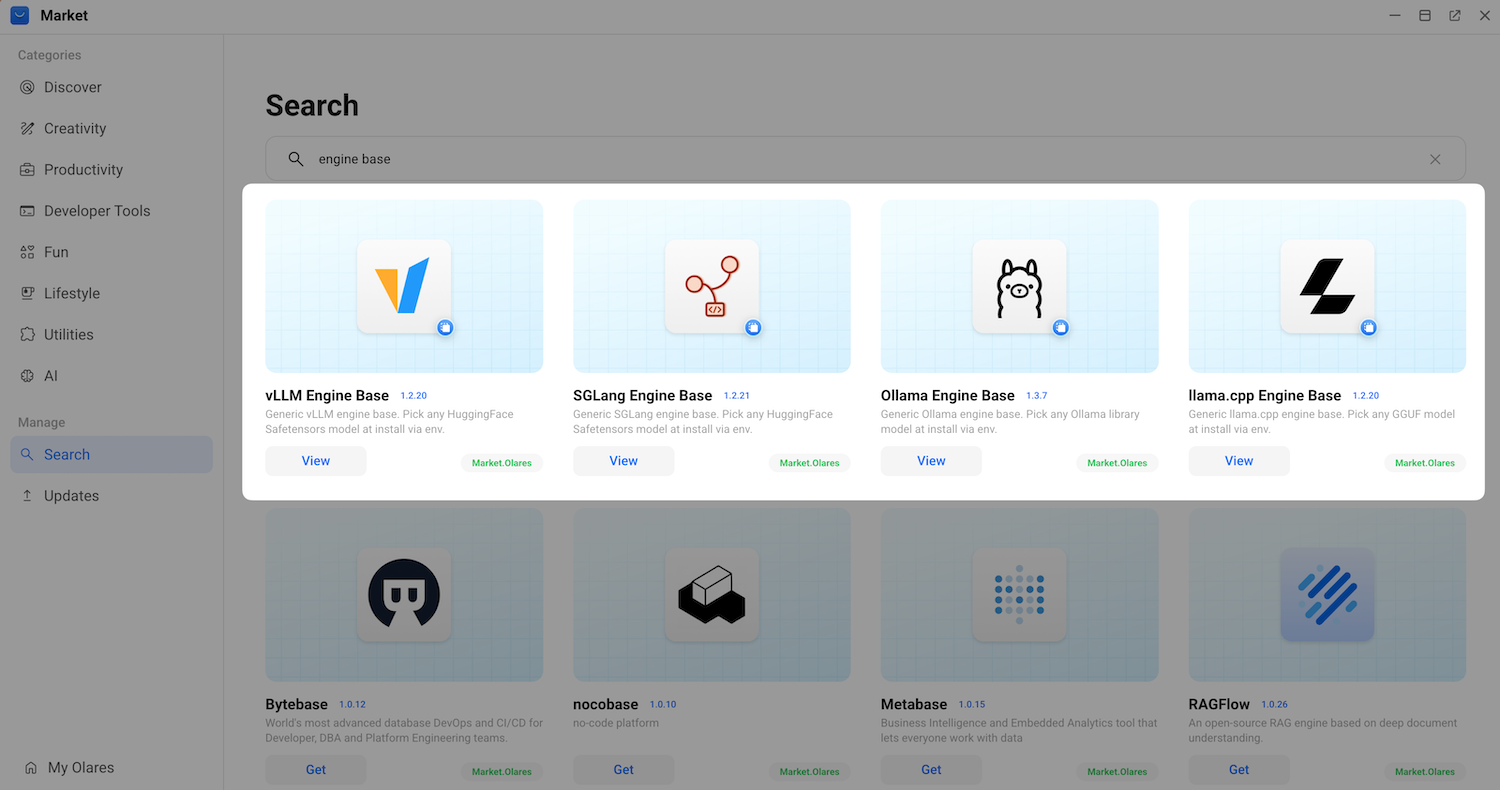The height and width of the screenshot is (790, 1500).
Task: Click the blue badge on Ollama icon
Action: pyautogui.click(x=1061, y=327)
